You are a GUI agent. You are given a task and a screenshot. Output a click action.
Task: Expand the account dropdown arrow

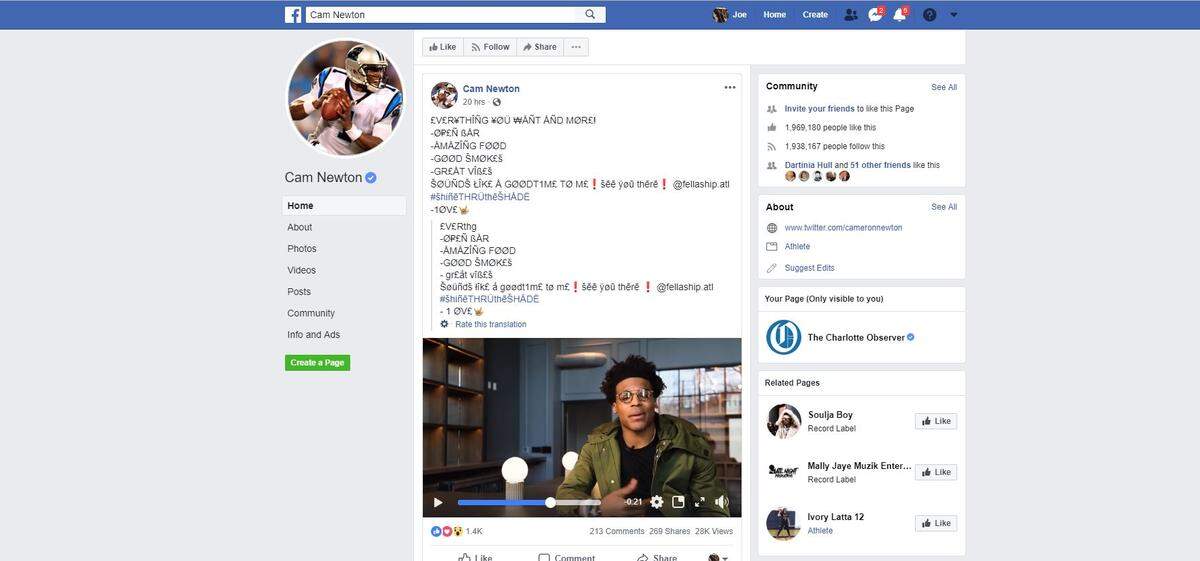tap(953, 15)
